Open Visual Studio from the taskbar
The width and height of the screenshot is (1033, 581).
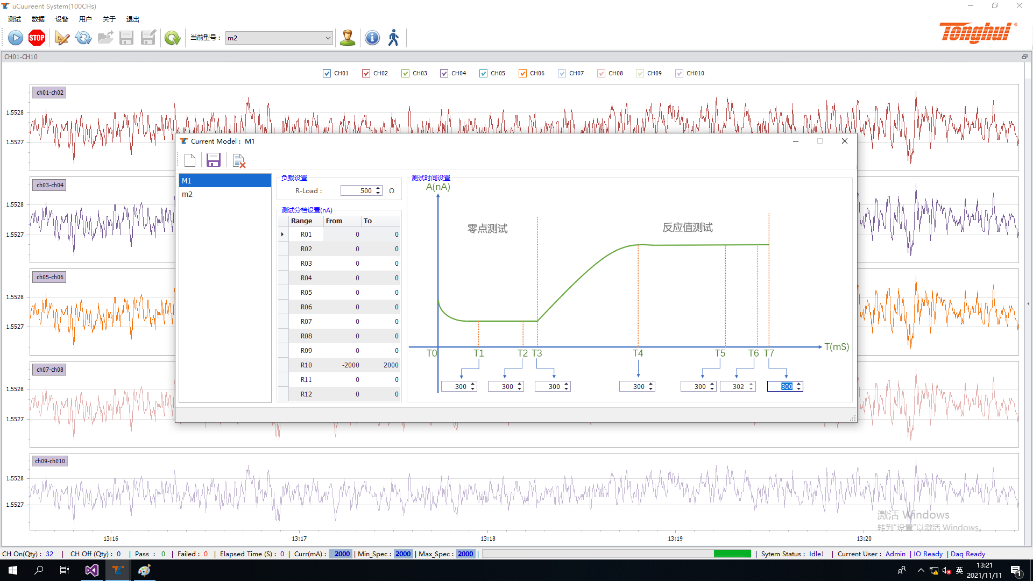[x=91, y=570]
